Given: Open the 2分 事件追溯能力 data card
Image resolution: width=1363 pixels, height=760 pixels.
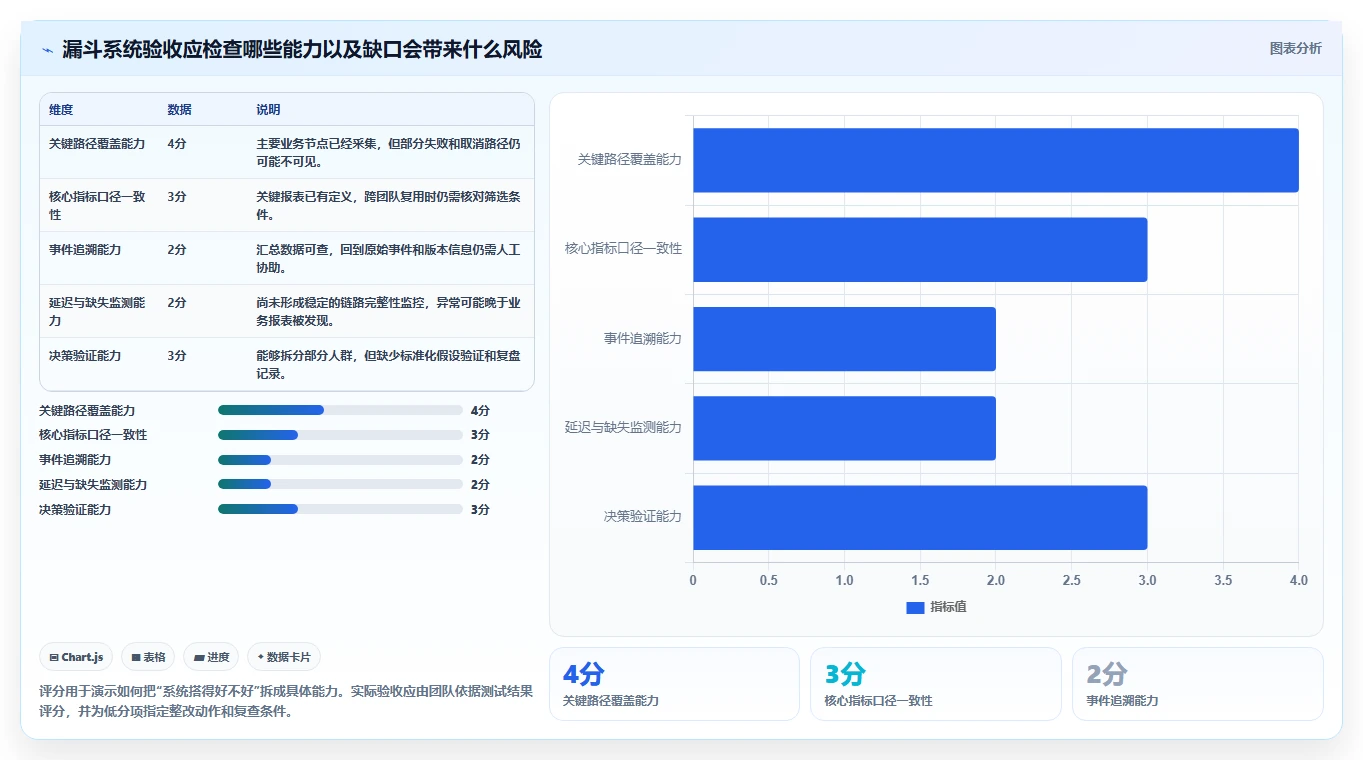Looking at the screenshot, I should (x=1198, y=684).
